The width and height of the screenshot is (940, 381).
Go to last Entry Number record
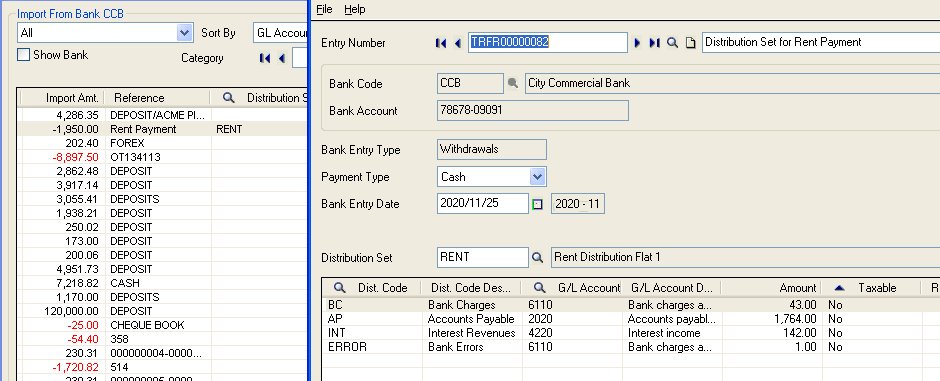click(654, 43)
